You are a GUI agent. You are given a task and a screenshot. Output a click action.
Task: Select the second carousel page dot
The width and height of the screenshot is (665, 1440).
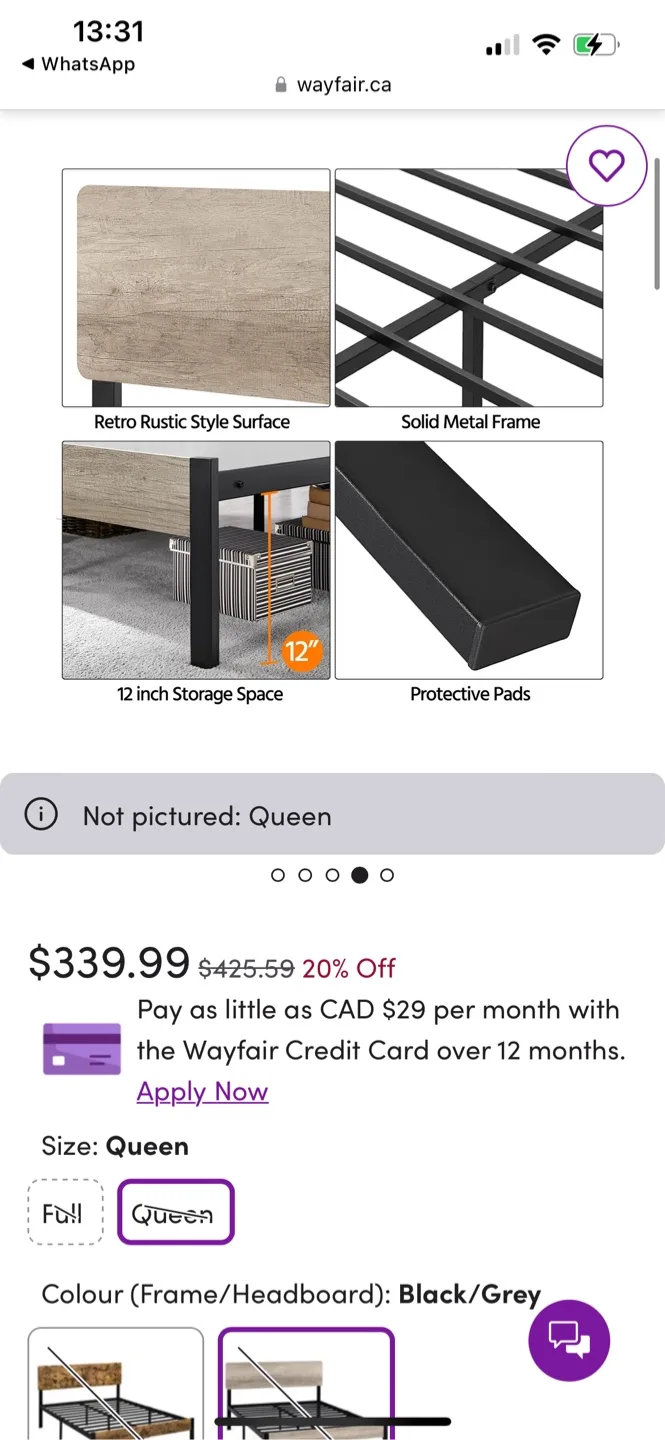pos(305,874)
